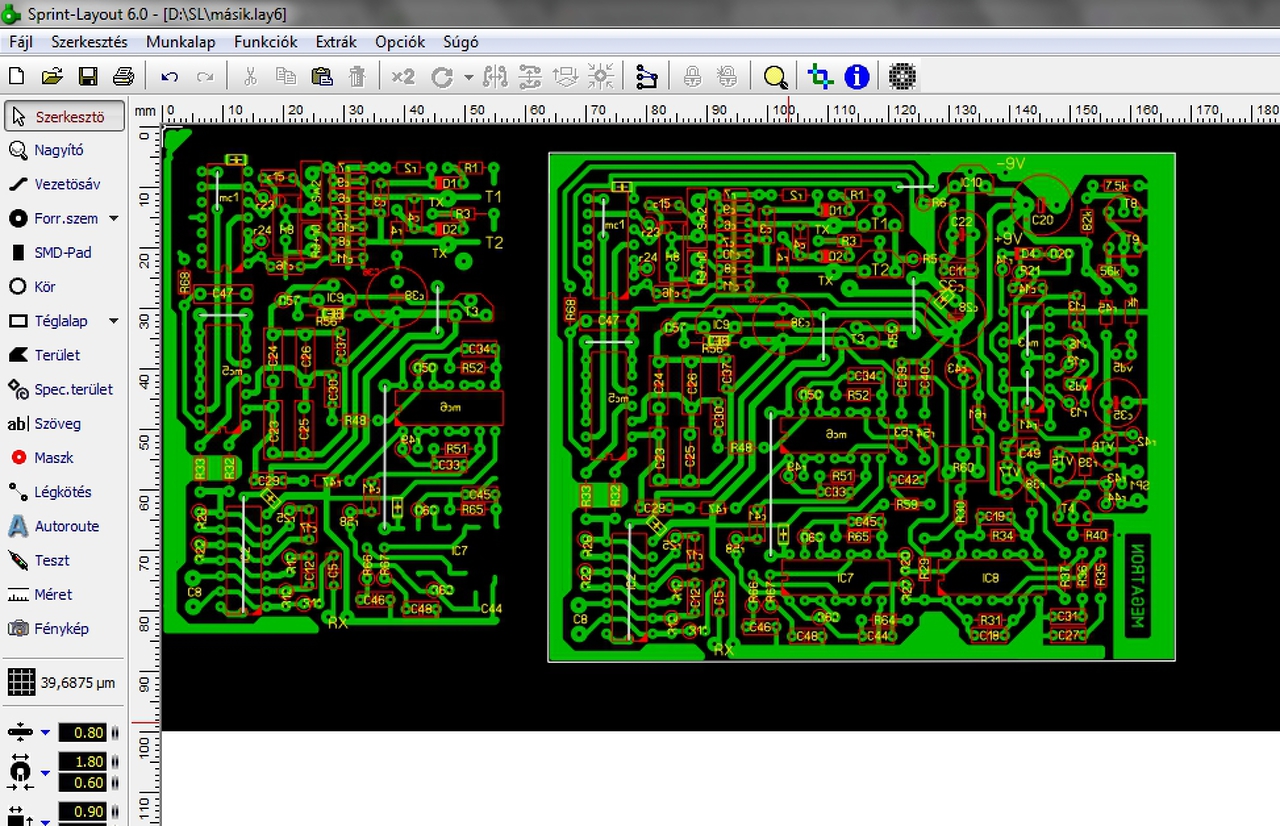
Task: Select the Szöveg text tool
Action: pos(64,423)
